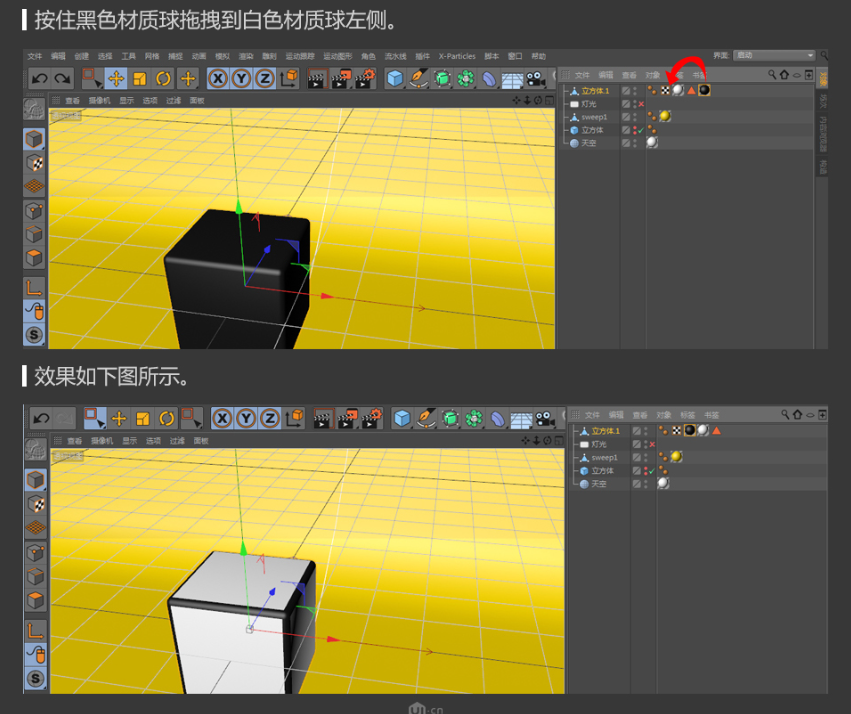Switch to Texture mode in bottom screenshot sidebar
The height and width of the screenshot is (714, 851).
point(35,503)
